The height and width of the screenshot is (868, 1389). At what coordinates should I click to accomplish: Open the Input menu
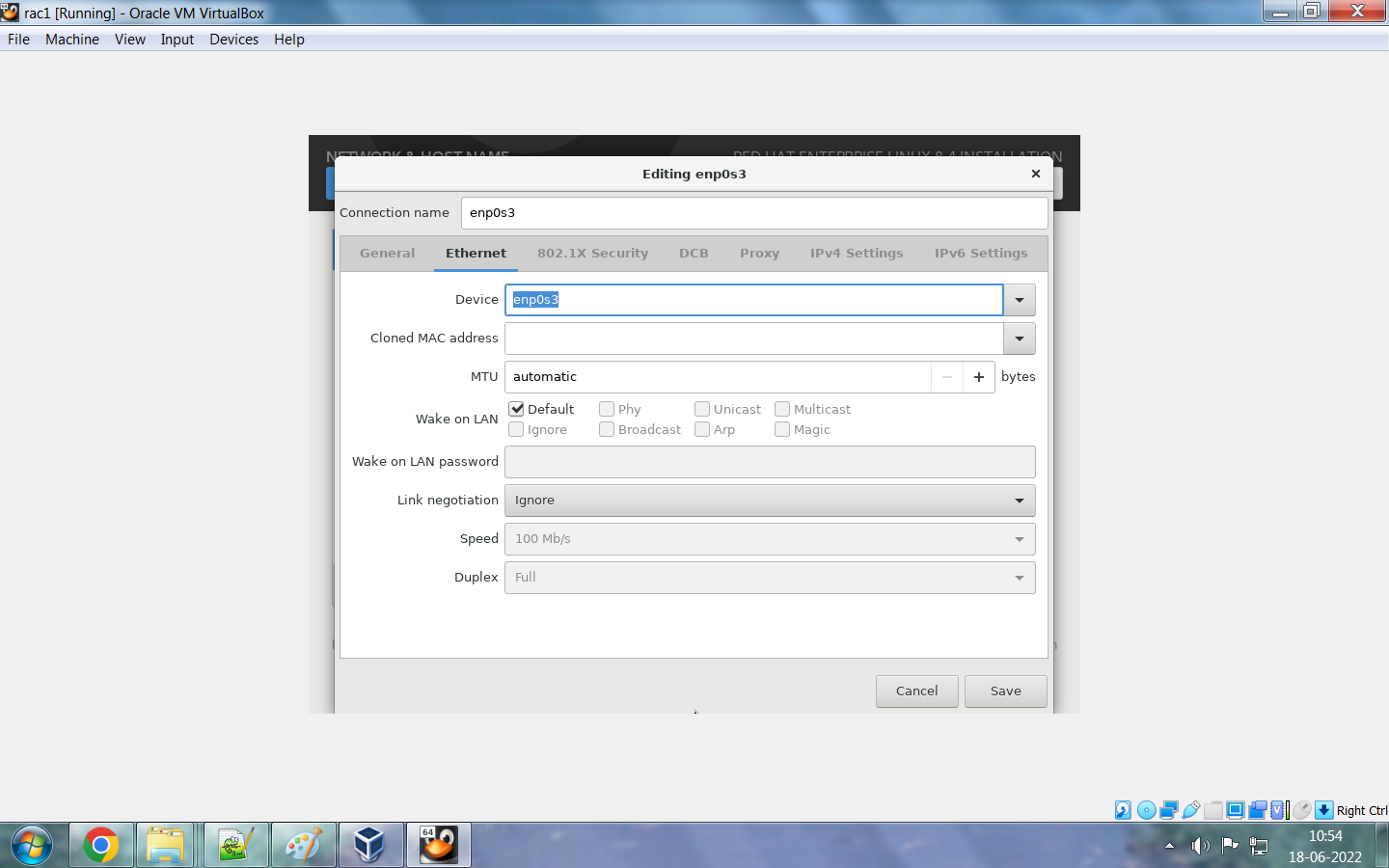[177, 40]
